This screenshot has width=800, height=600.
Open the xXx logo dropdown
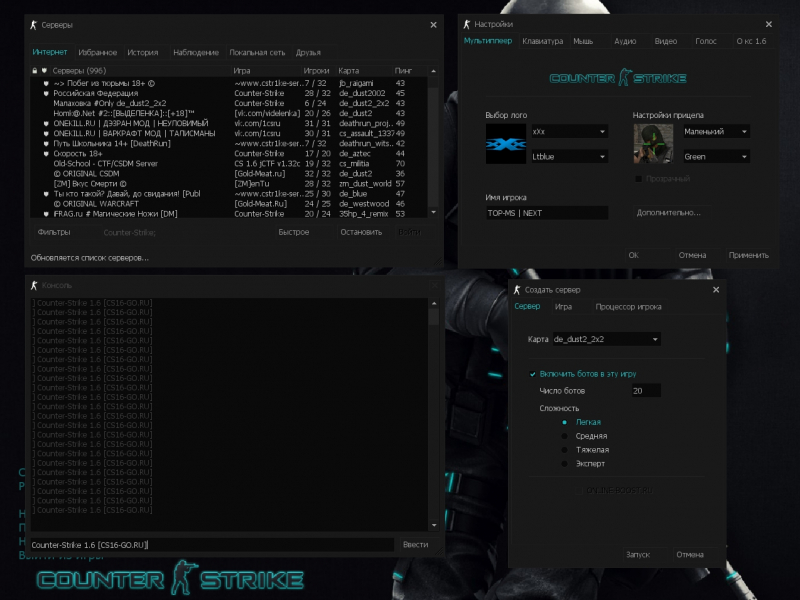click(569, 132)
